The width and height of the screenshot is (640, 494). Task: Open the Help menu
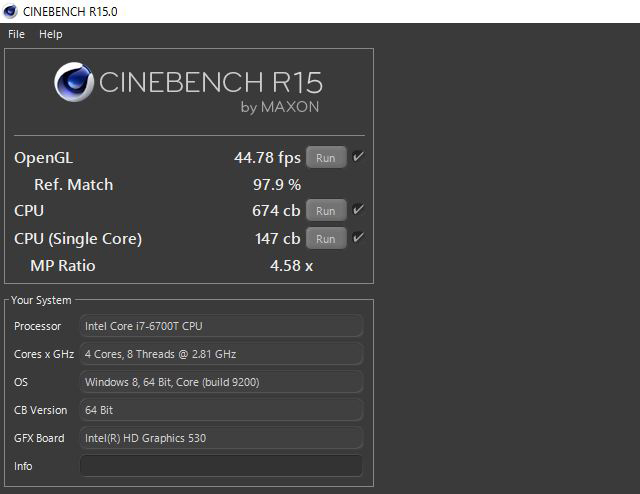(50, 34)
